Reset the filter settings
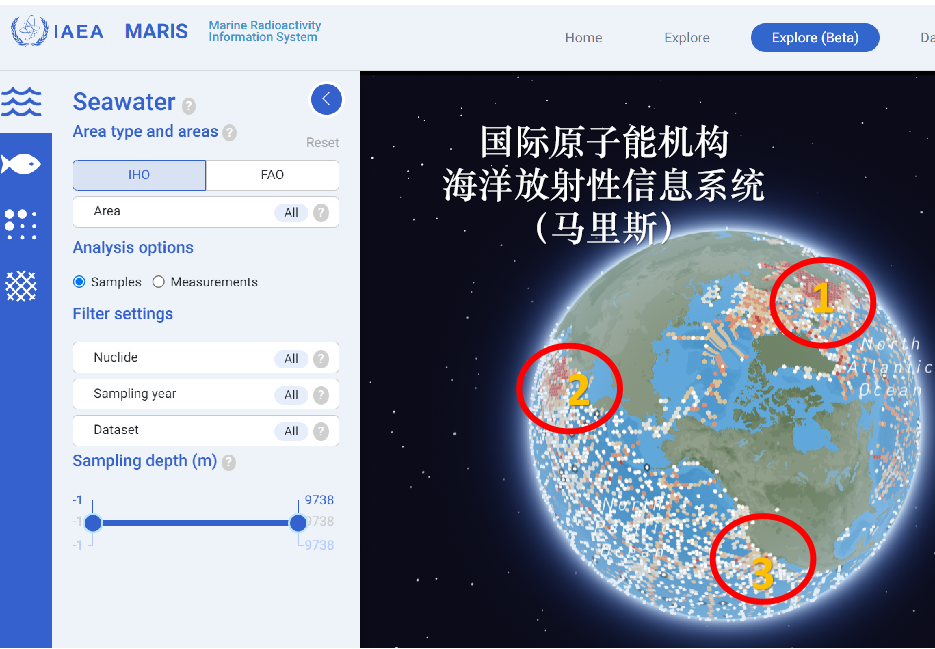Image resolution: width=935 pixels, height=649 pixels. tap(323, 143)
